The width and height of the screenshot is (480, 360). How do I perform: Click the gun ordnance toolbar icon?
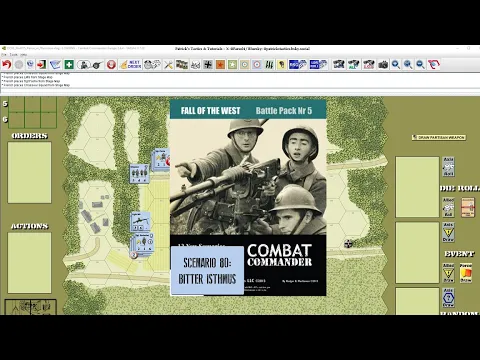(97, 64)
